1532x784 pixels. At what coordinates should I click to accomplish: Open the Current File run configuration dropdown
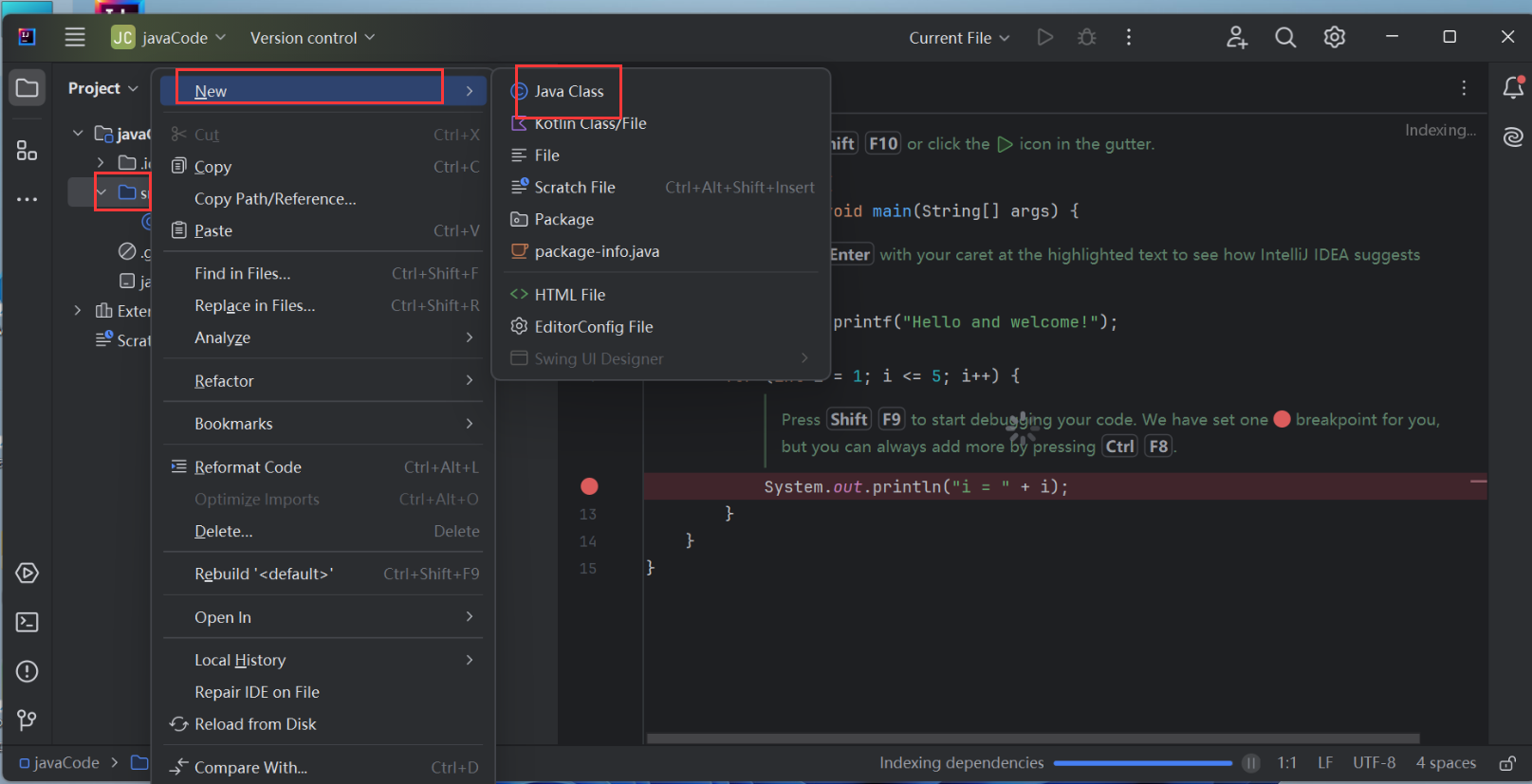[959, 37]
